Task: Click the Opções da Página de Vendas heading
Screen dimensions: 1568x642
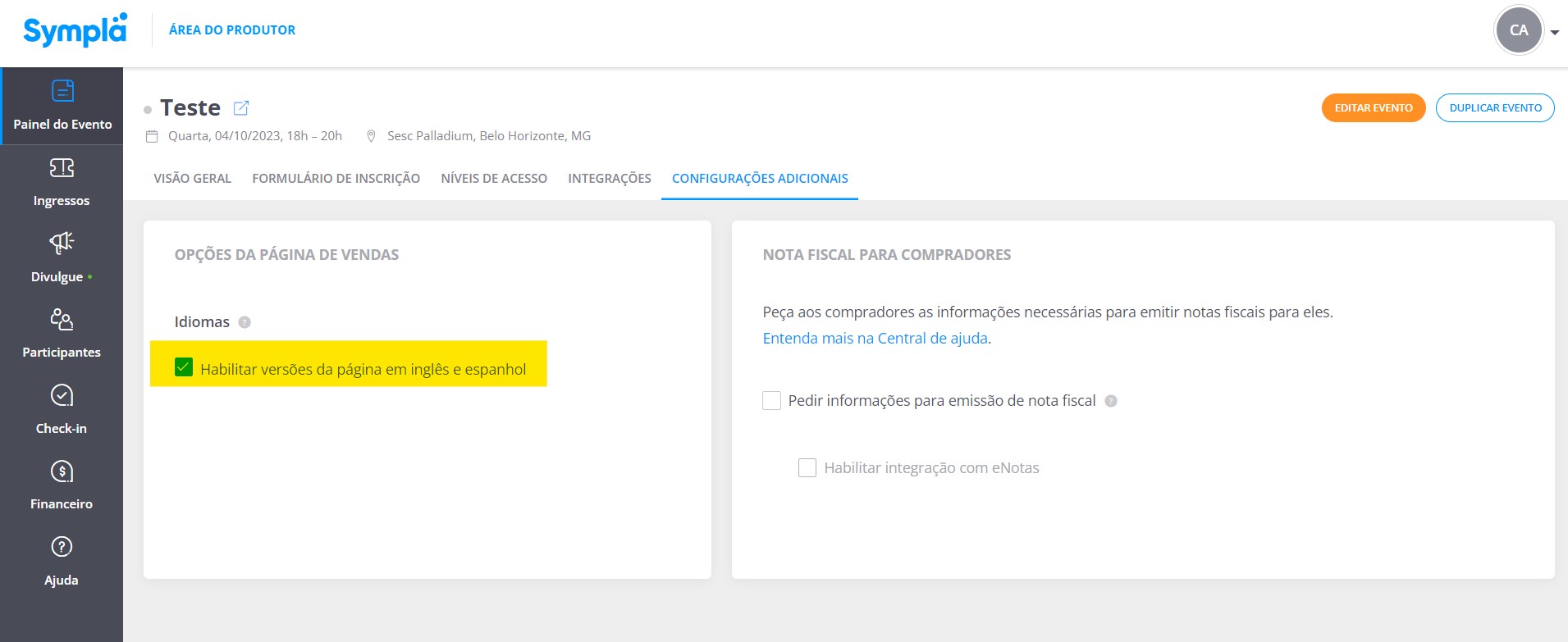Action: coord(286,255)
